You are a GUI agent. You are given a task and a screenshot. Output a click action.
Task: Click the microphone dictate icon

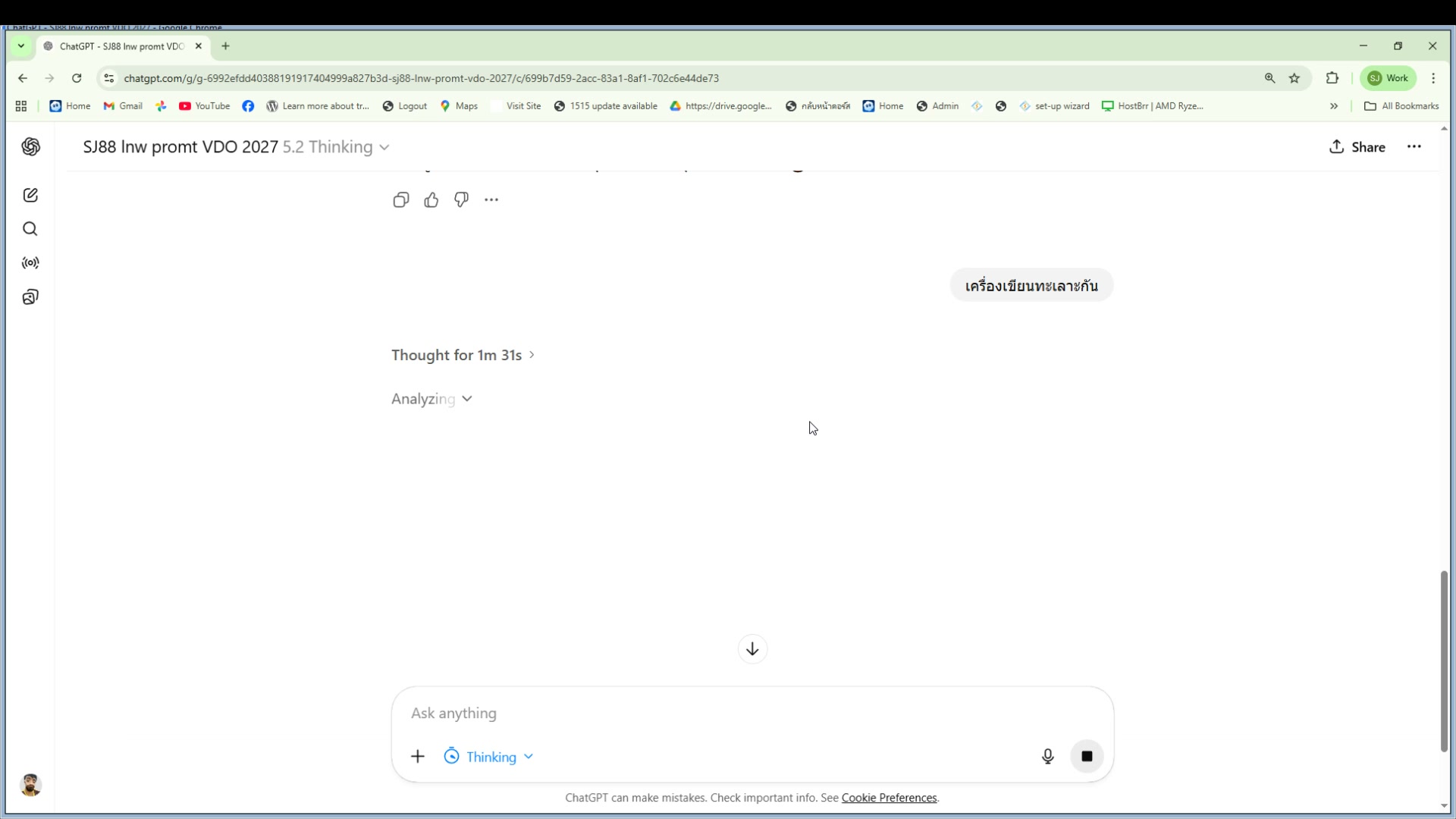1047,756
